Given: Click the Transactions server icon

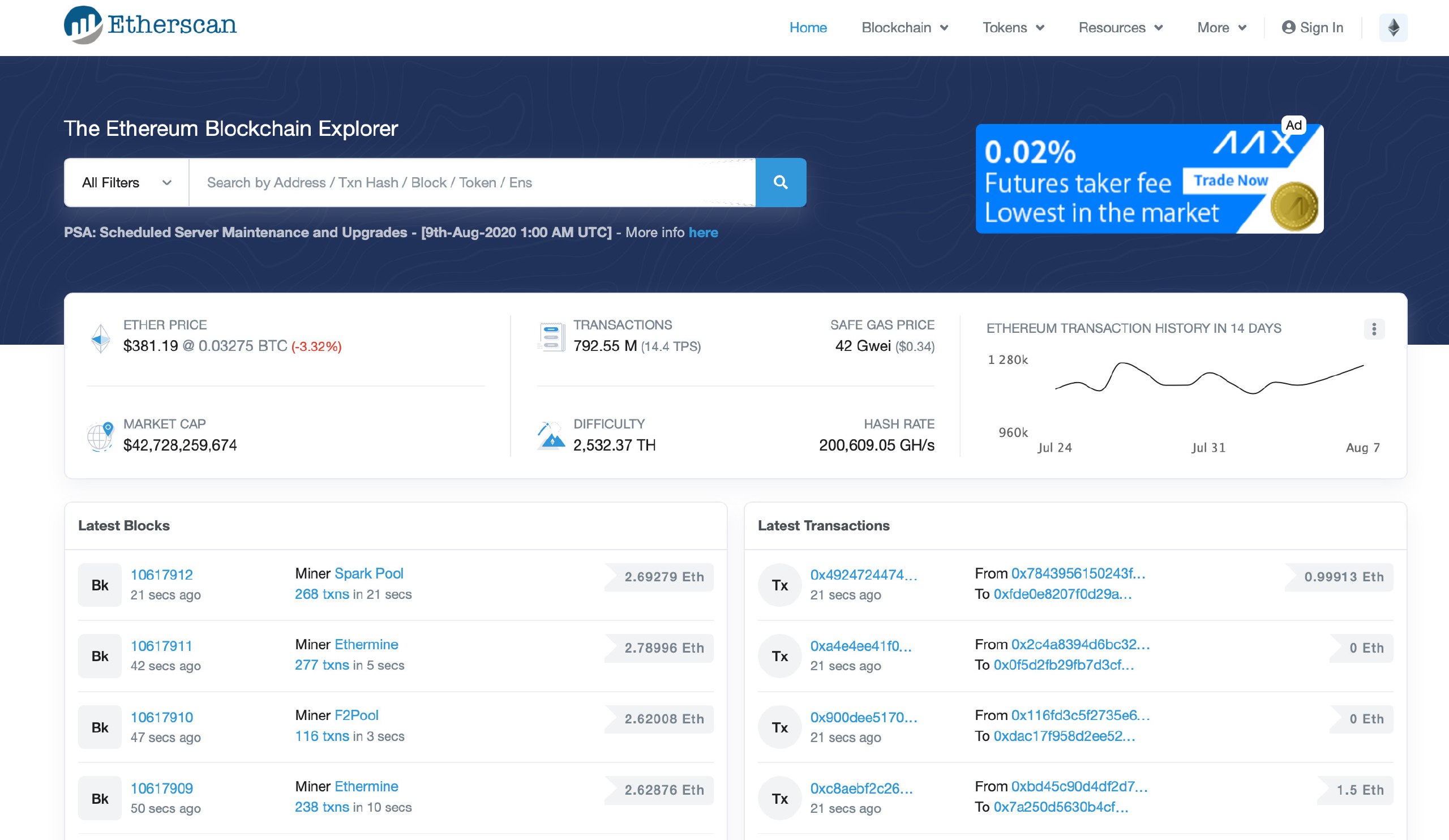Looking at the screenshot, I should (551, 337).
